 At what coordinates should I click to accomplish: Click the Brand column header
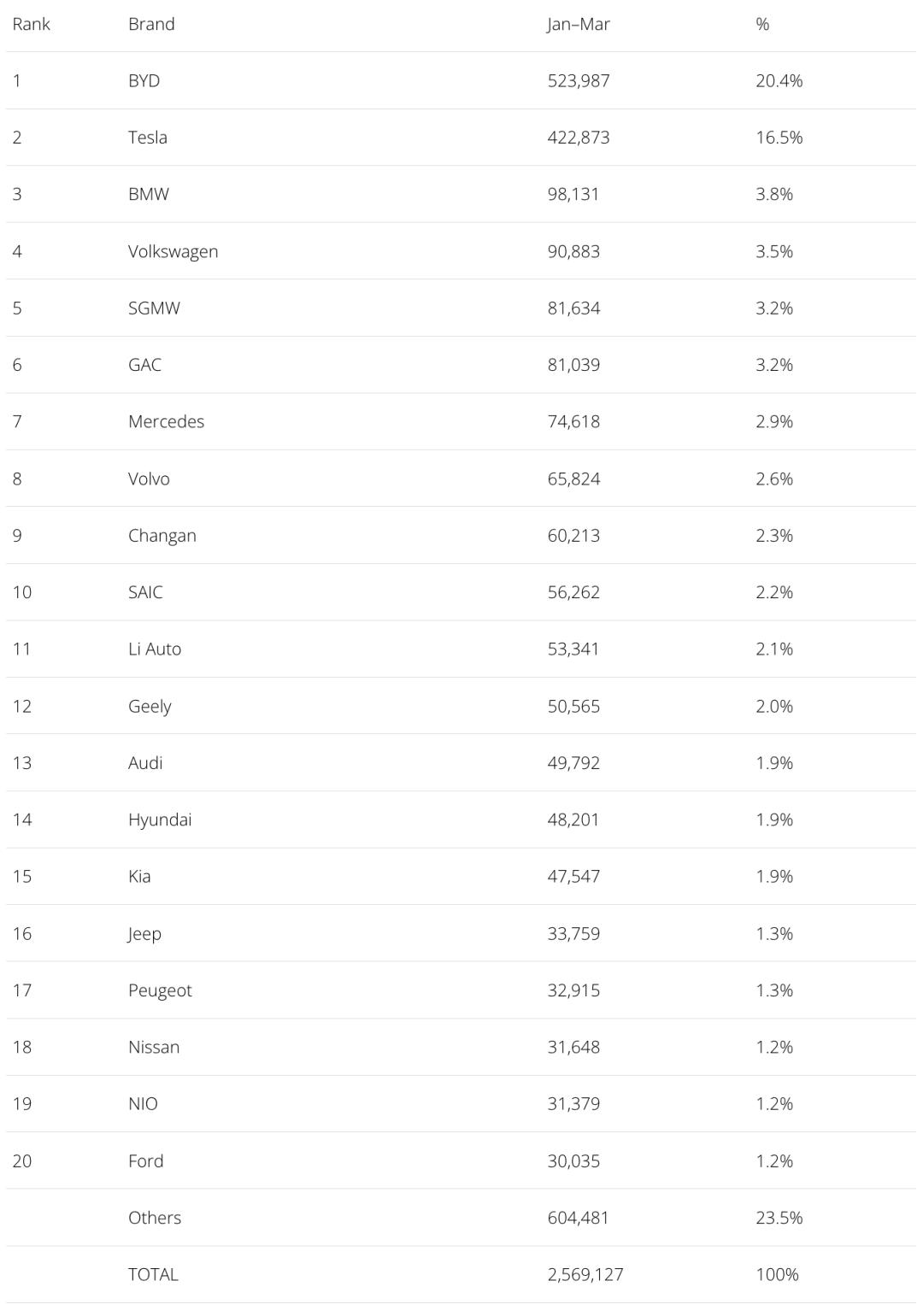[x=151, y=24]
